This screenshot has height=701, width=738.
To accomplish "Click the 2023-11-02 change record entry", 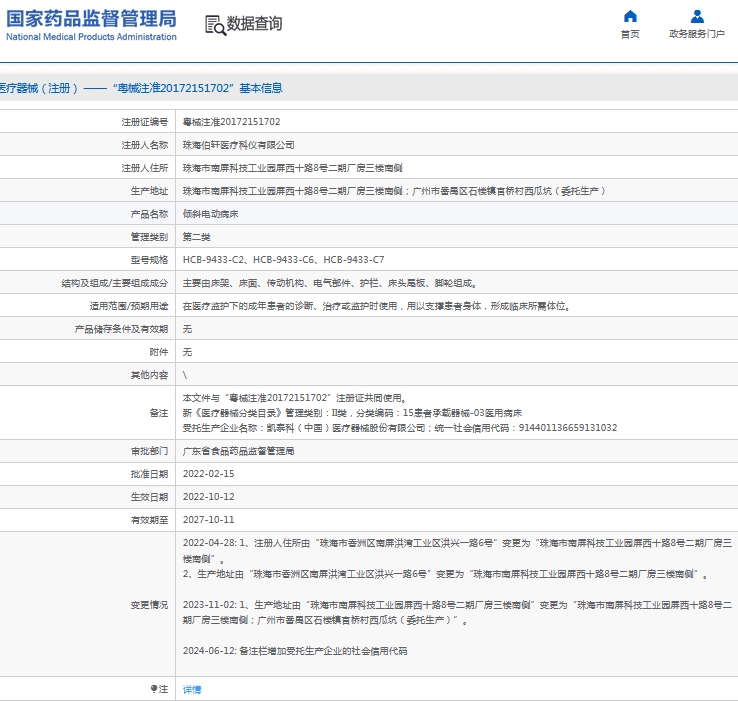I will [x=457, y=612].
